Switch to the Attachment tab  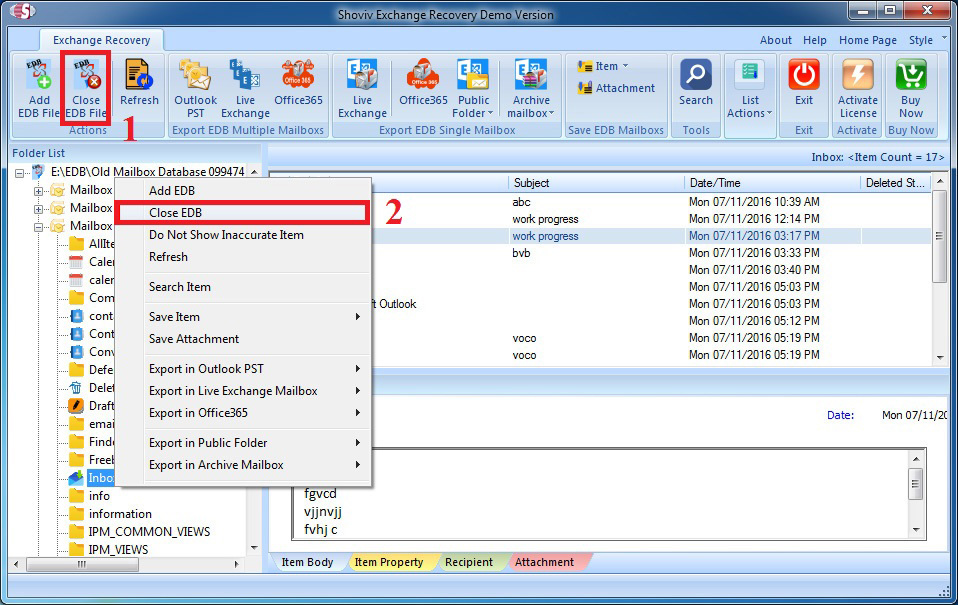544,562
